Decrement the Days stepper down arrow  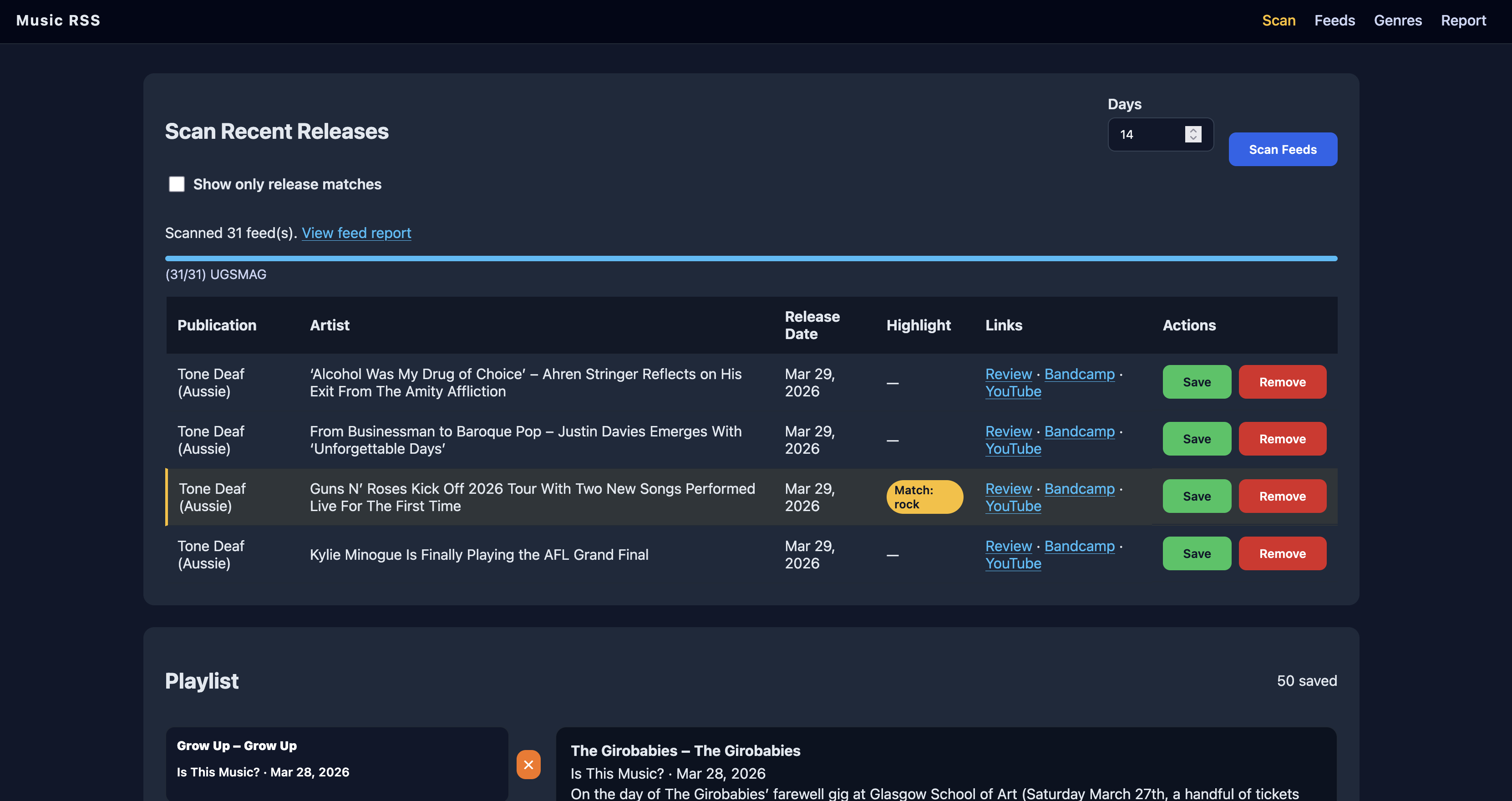point(1192,138)
